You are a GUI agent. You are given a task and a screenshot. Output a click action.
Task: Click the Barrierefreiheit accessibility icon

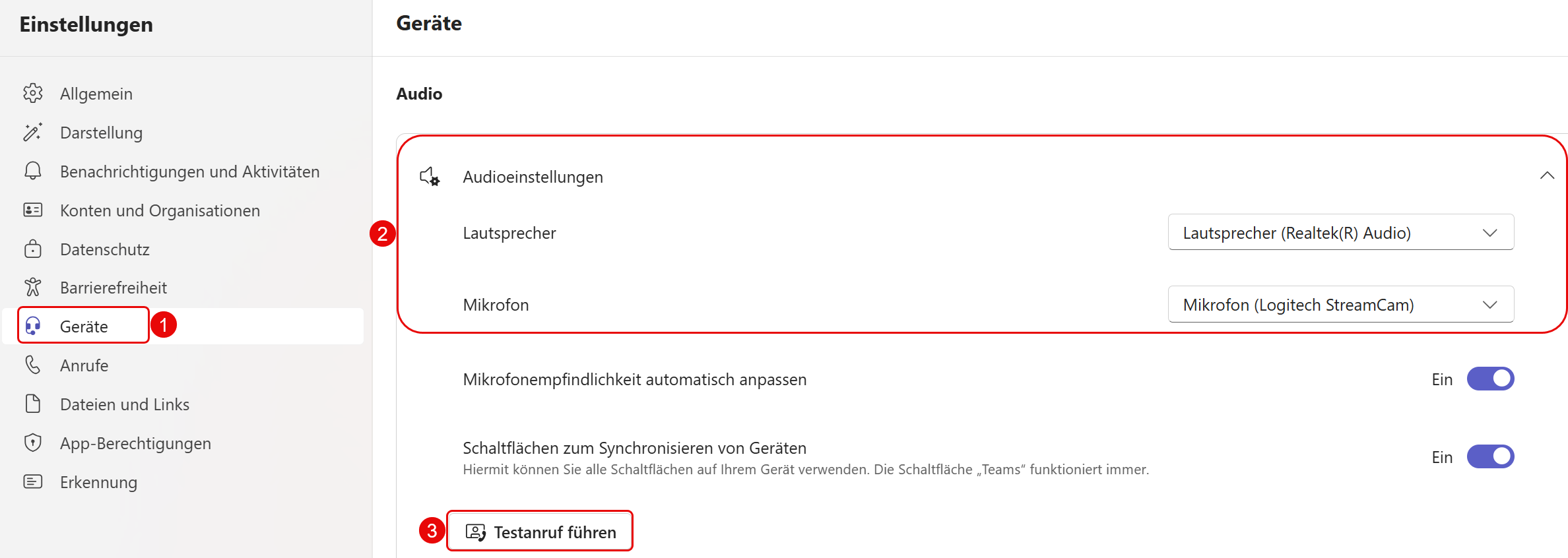click(x=32, y=287)
